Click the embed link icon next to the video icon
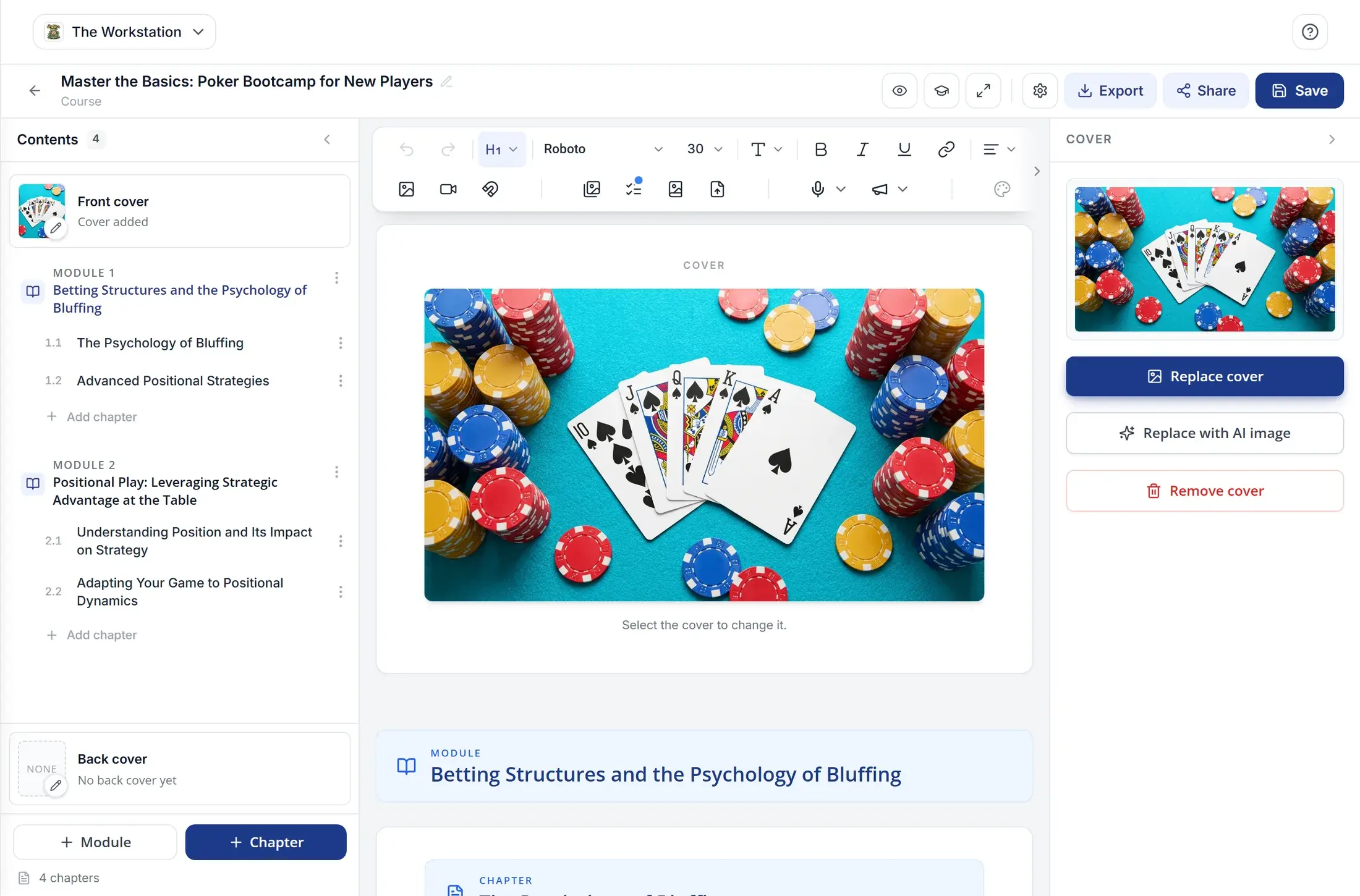The image size is (1360, 896). (x=490, y=189)
